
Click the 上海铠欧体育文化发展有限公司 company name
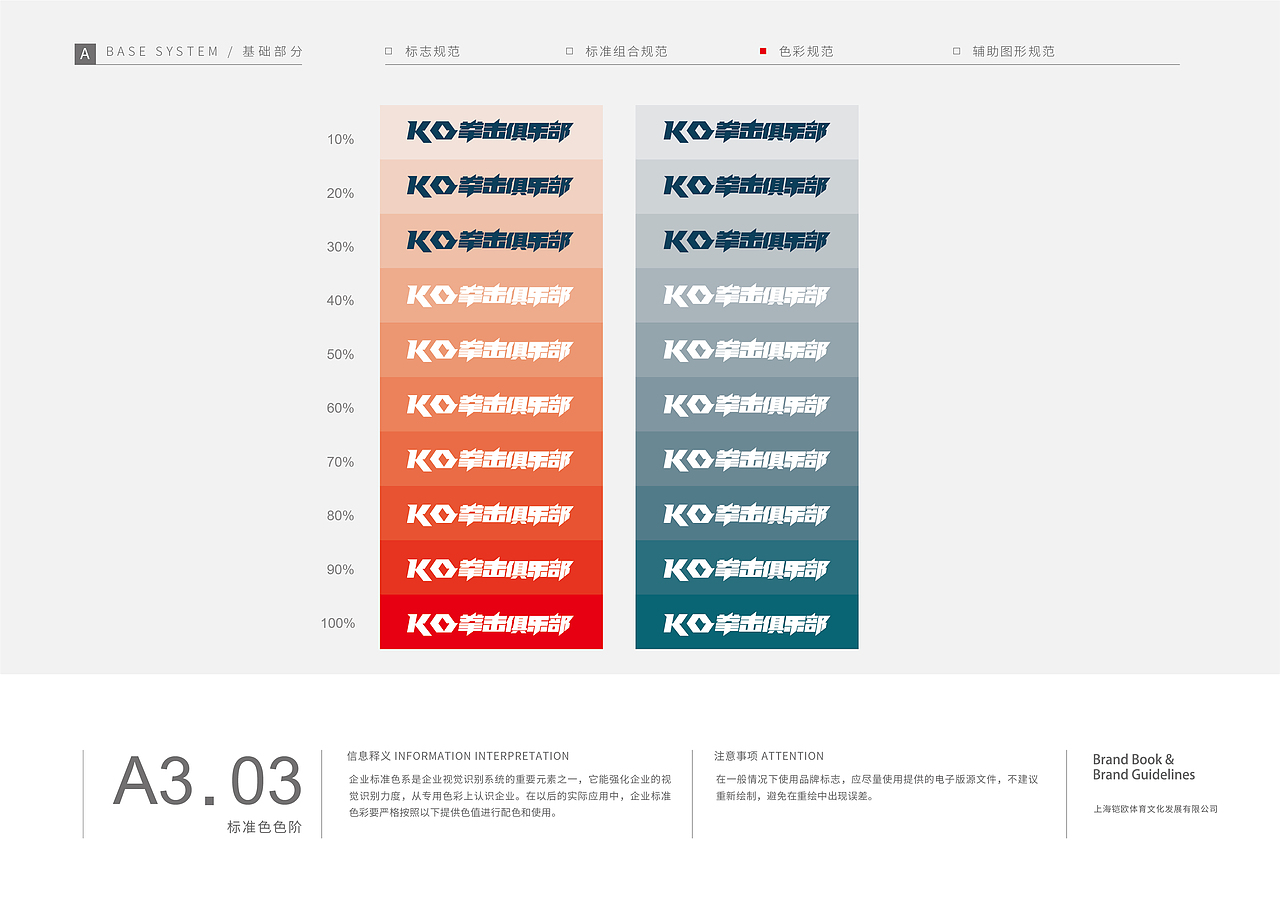tap(1156, 809)
